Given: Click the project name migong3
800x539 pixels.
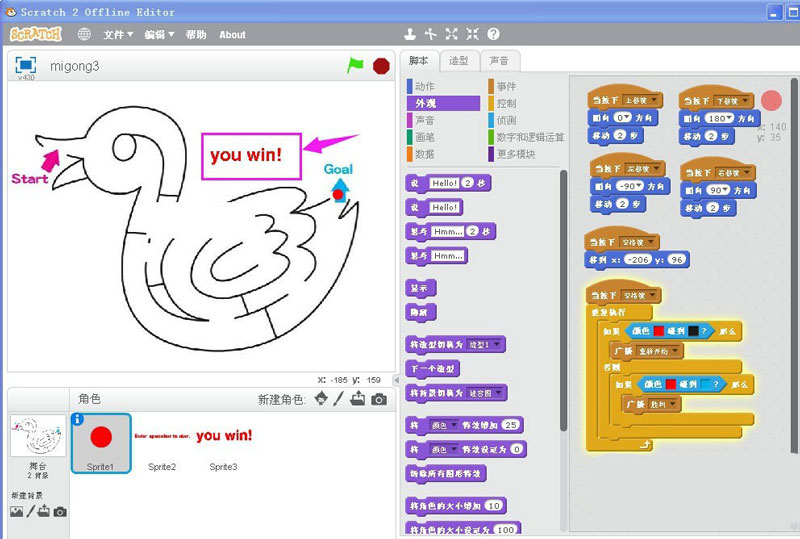Looking at the screenshot, I should coord(74,66).
